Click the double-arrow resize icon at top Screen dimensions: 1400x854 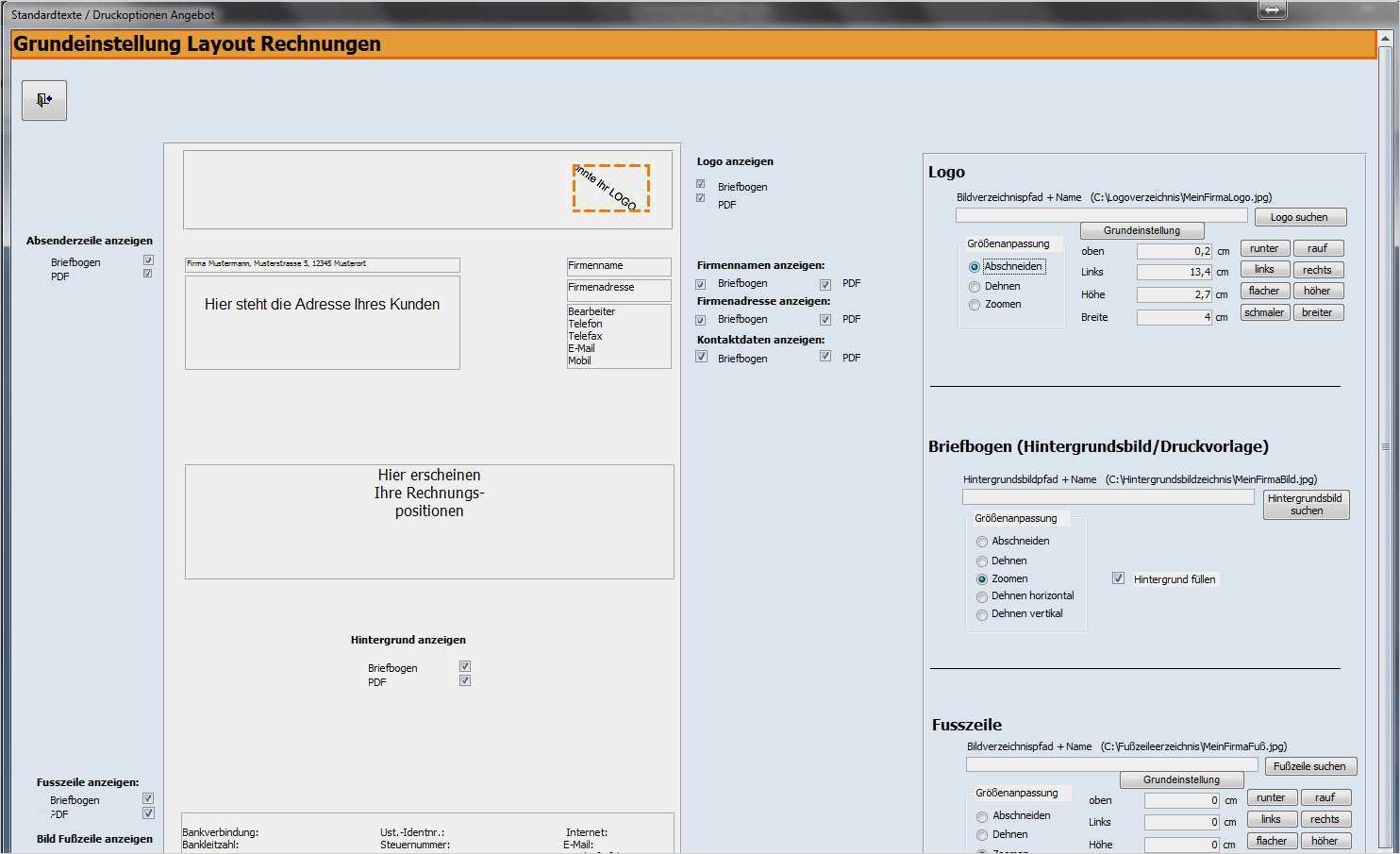point(1272,9)
